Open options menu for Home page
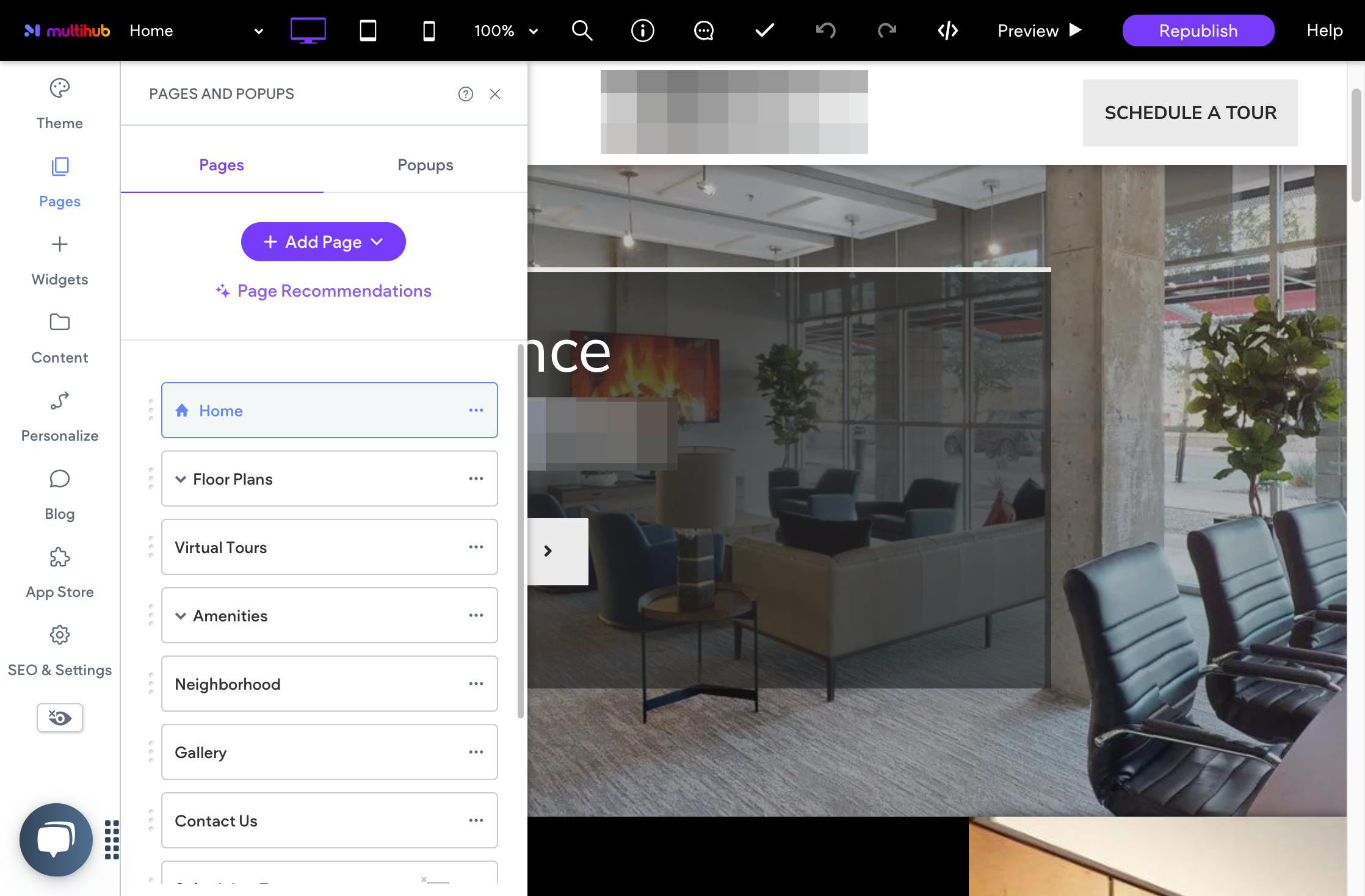 476,410
